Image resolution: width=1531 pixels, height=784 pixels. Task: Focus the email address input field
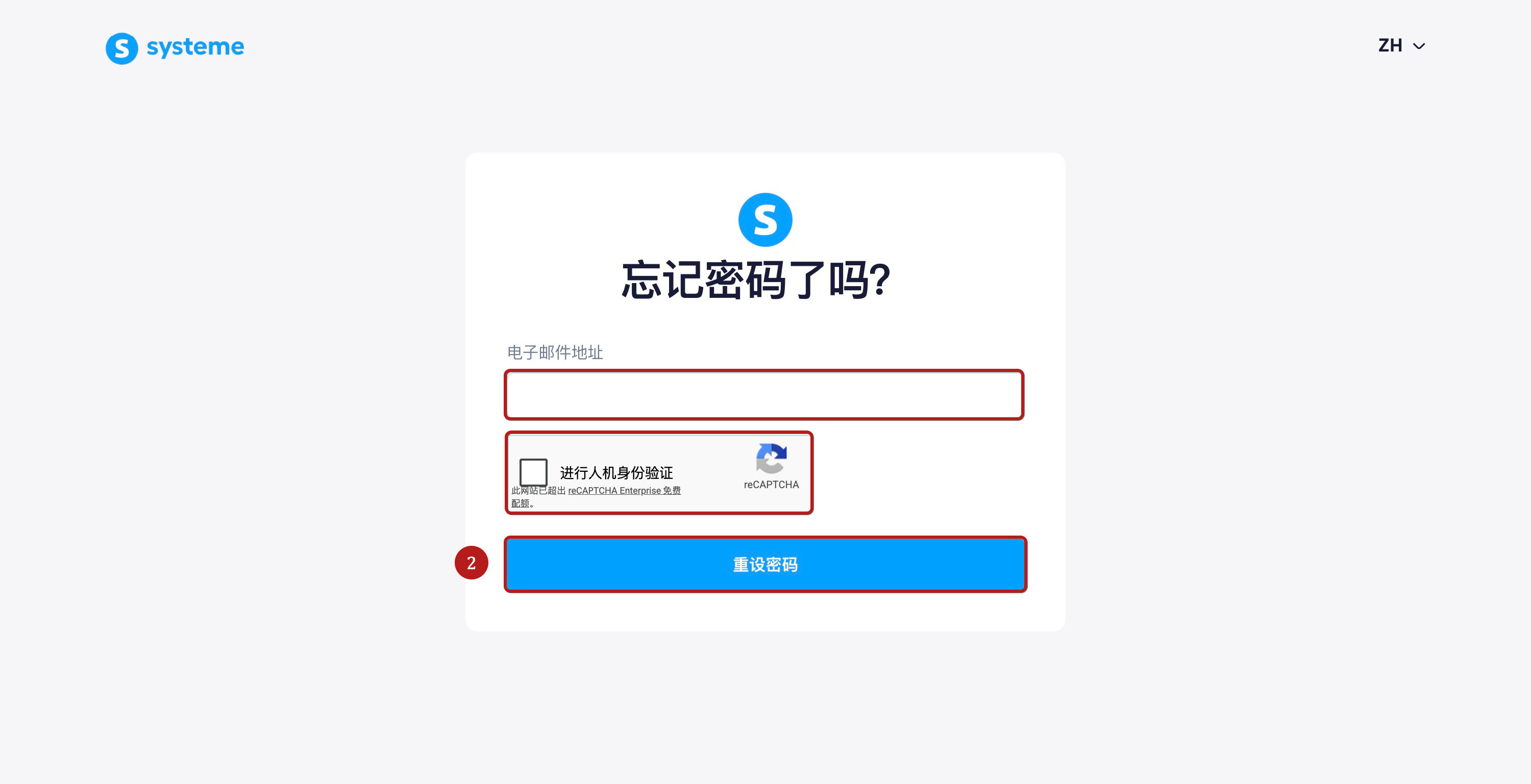(x=764, y=394)
